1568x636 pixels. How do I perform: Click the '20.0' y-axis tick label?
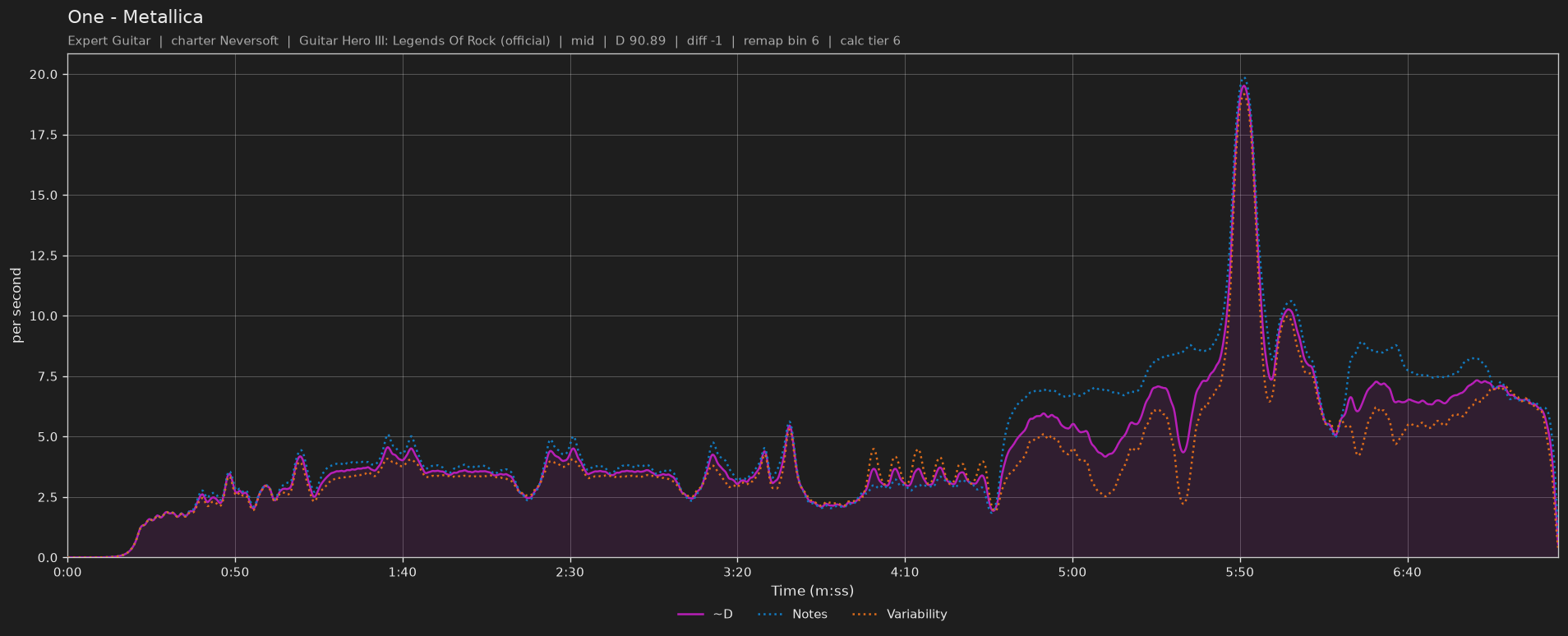pyautogui.click(x=43, y=75)
